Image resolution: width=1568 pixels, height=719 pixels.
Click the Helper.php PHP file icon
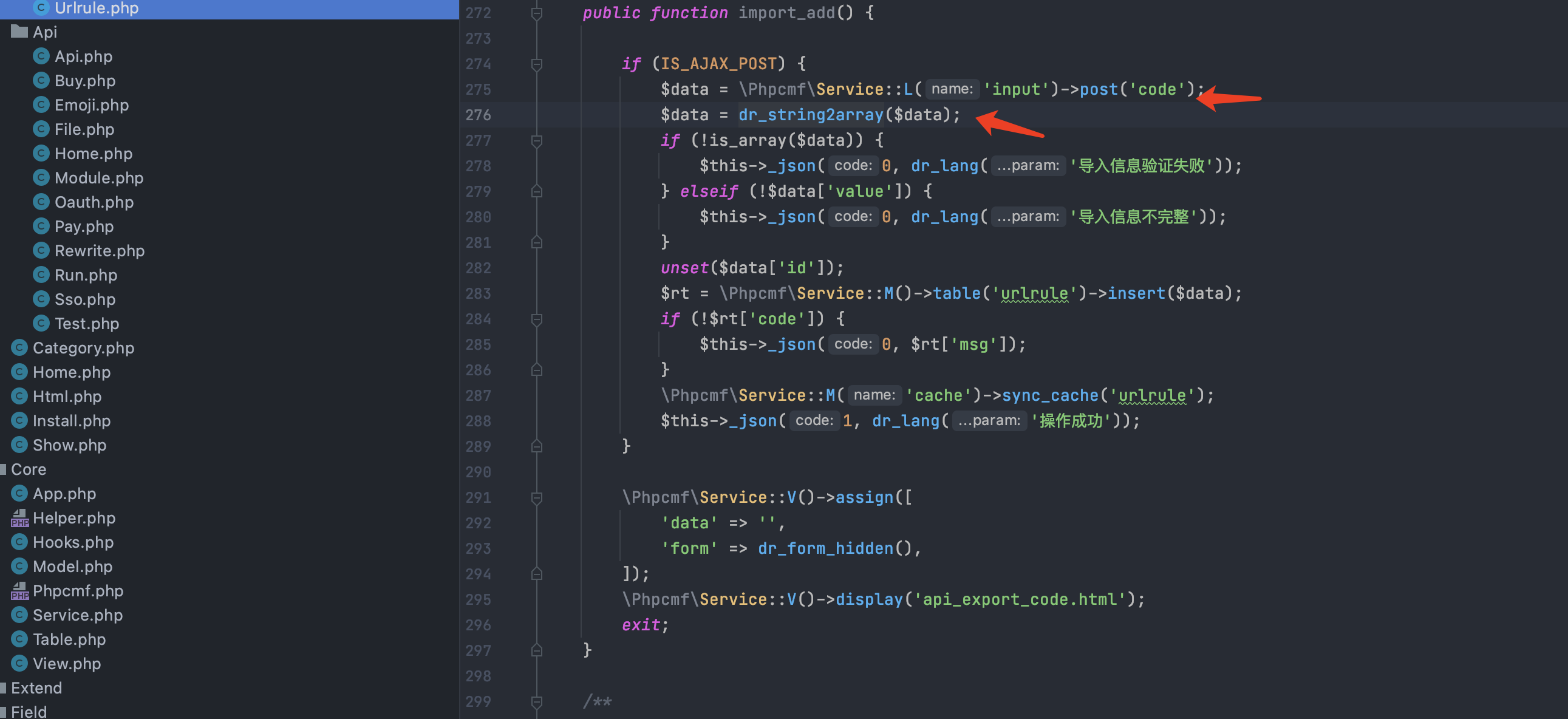click(19, 517)
